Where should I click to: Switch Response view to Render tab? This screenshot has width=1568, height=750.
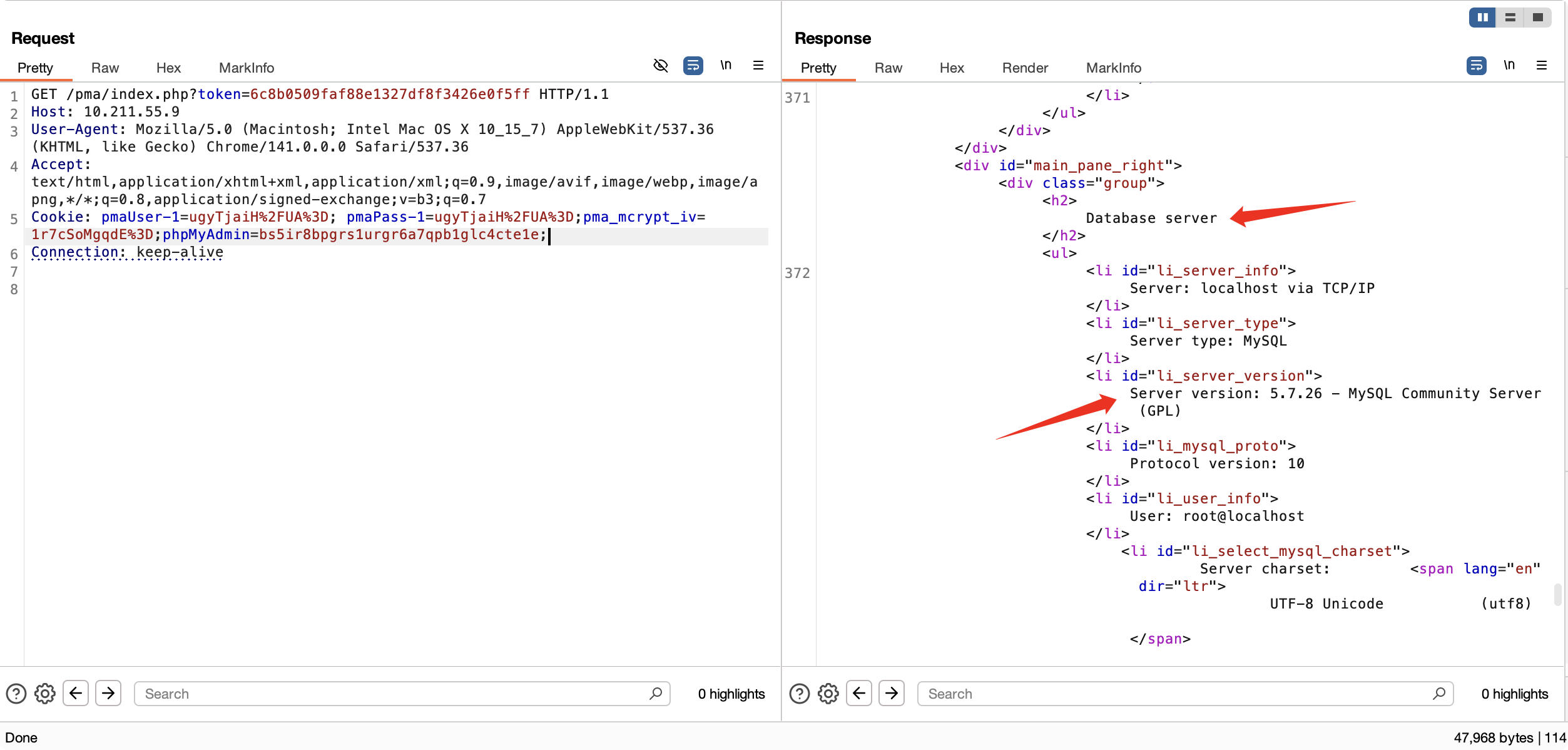click(x=1024, y=68)
